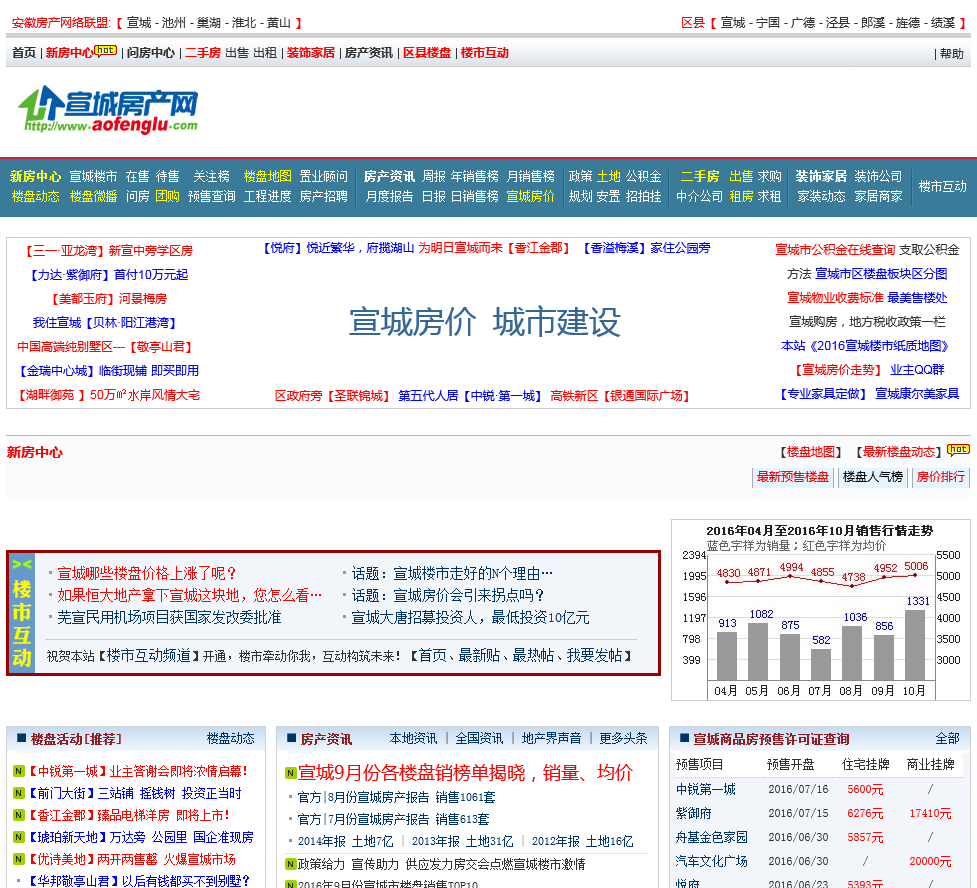Open 团购 in blue navigation bar
977x888 pixels.
(167, 196)
